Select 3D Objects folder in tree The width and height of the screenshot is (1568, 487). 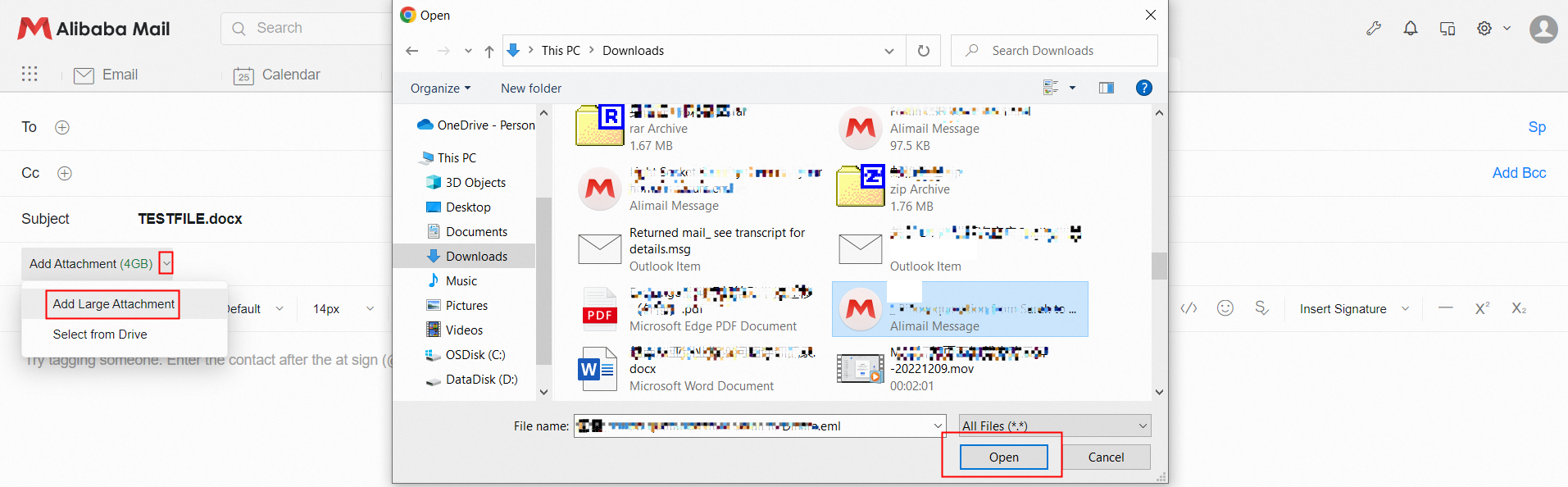466,183
